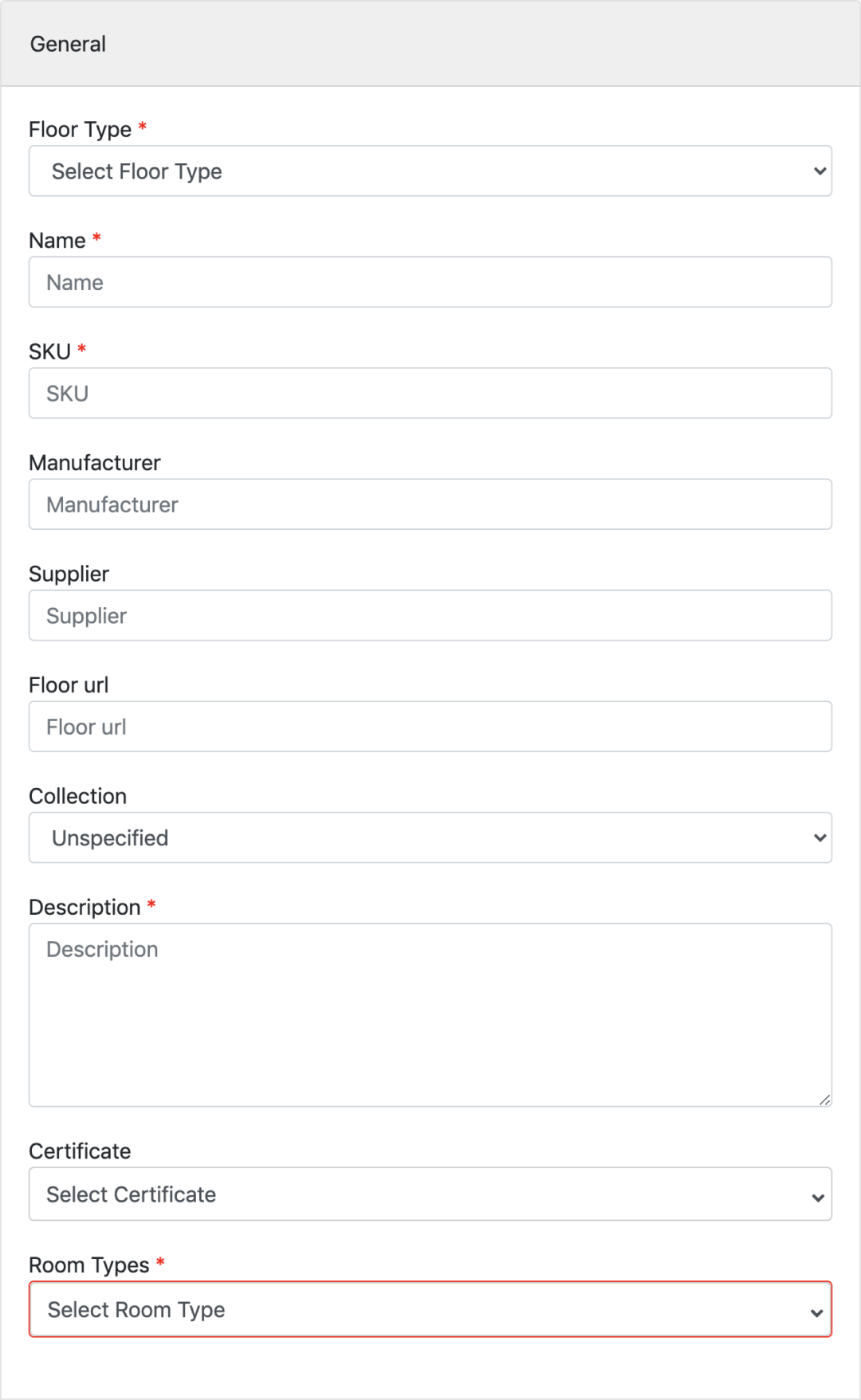Expand the Collection dropdown showing Unspecified
The width and height of the screenshot is (861, 1400).
click(x=431, y=837)
